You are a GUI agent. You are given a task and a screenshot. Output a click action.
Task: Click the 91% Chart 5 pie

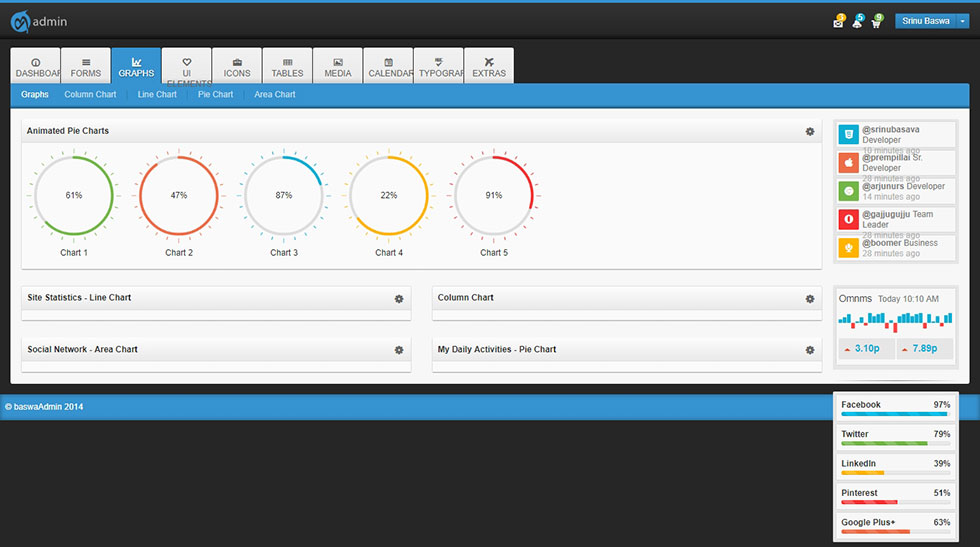[494, 196]
